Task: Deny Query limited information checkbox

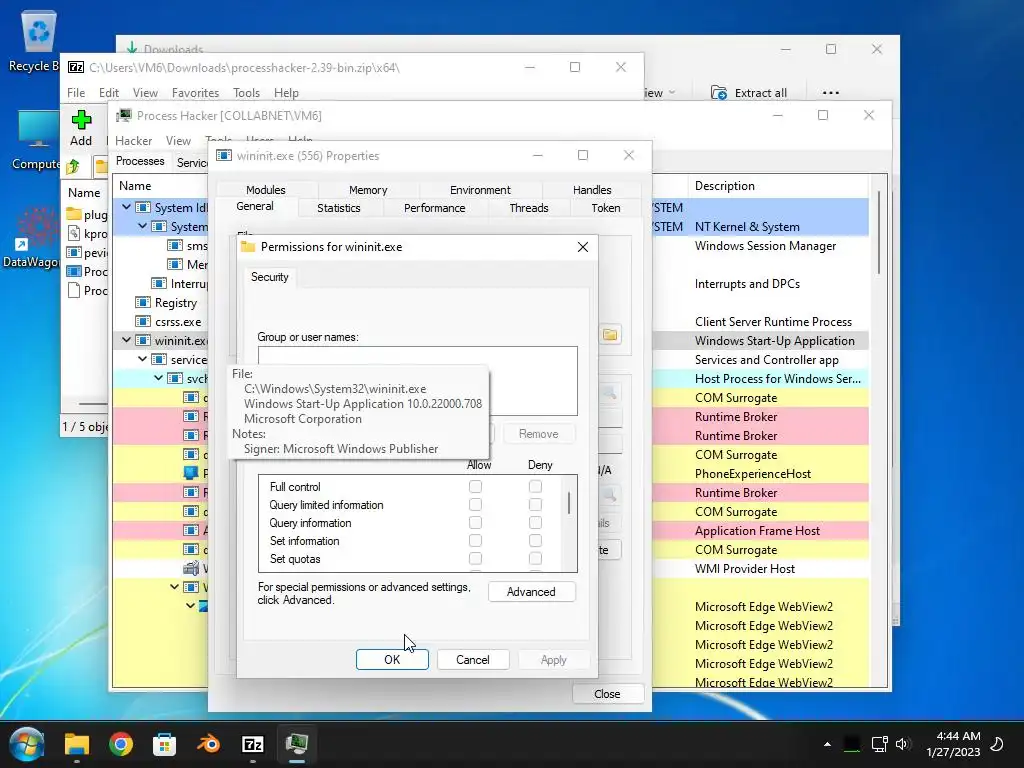Action: pos(536,505)
